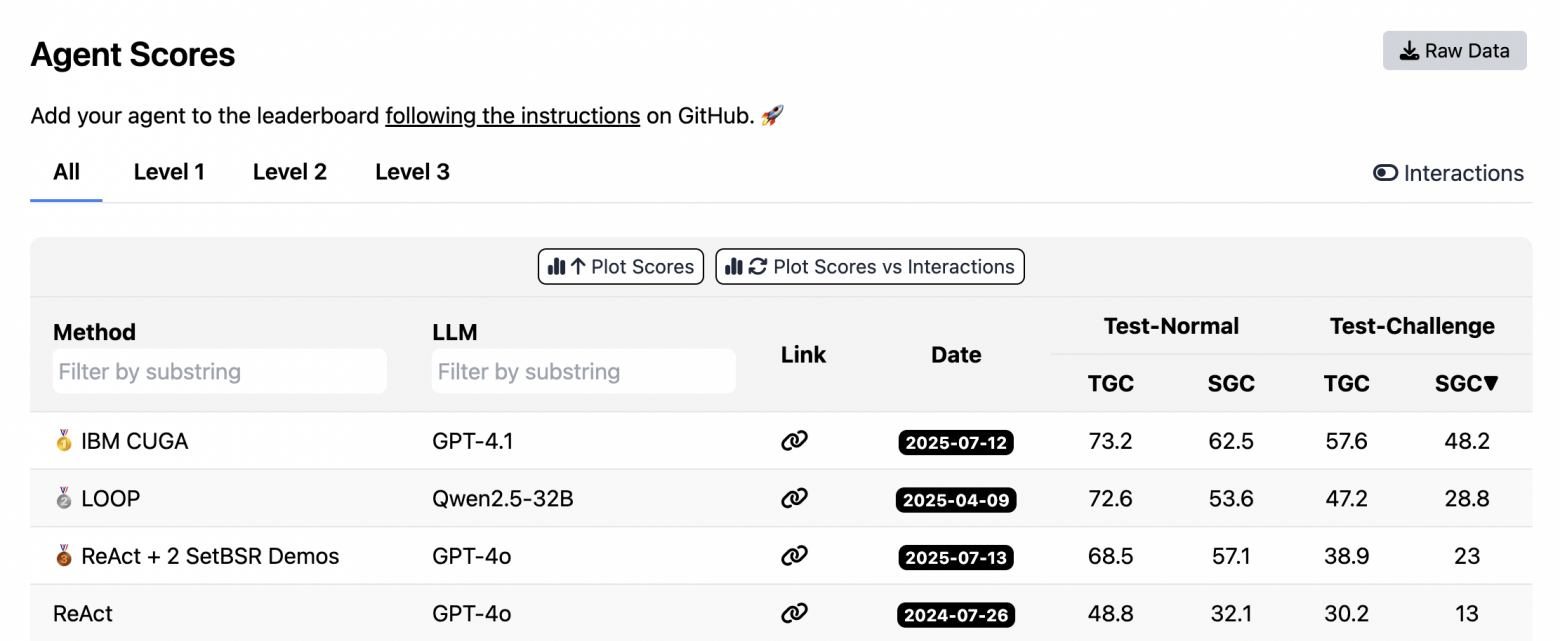This screenshot has width=1560, height=641.
Task: Click Plot Scores vs Interactions button
Action: [x=870, y=267]
